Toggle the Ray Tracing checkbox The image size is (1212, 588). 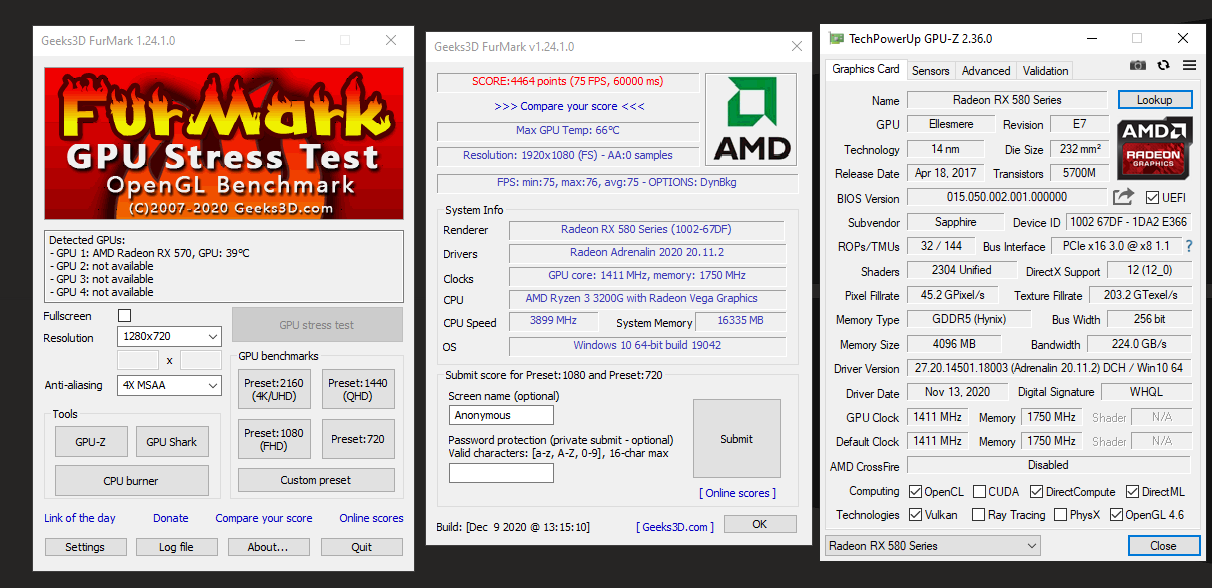[x=978, y=516]
